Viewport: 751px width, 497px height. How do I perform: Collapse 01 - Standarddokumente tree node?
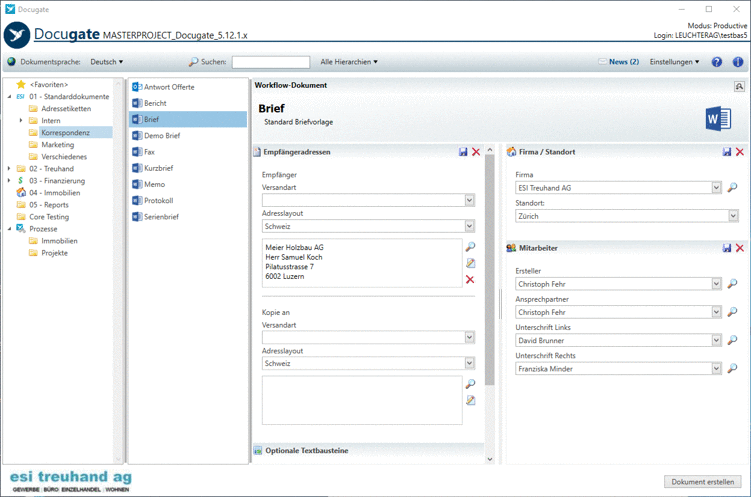coord(9,97)
